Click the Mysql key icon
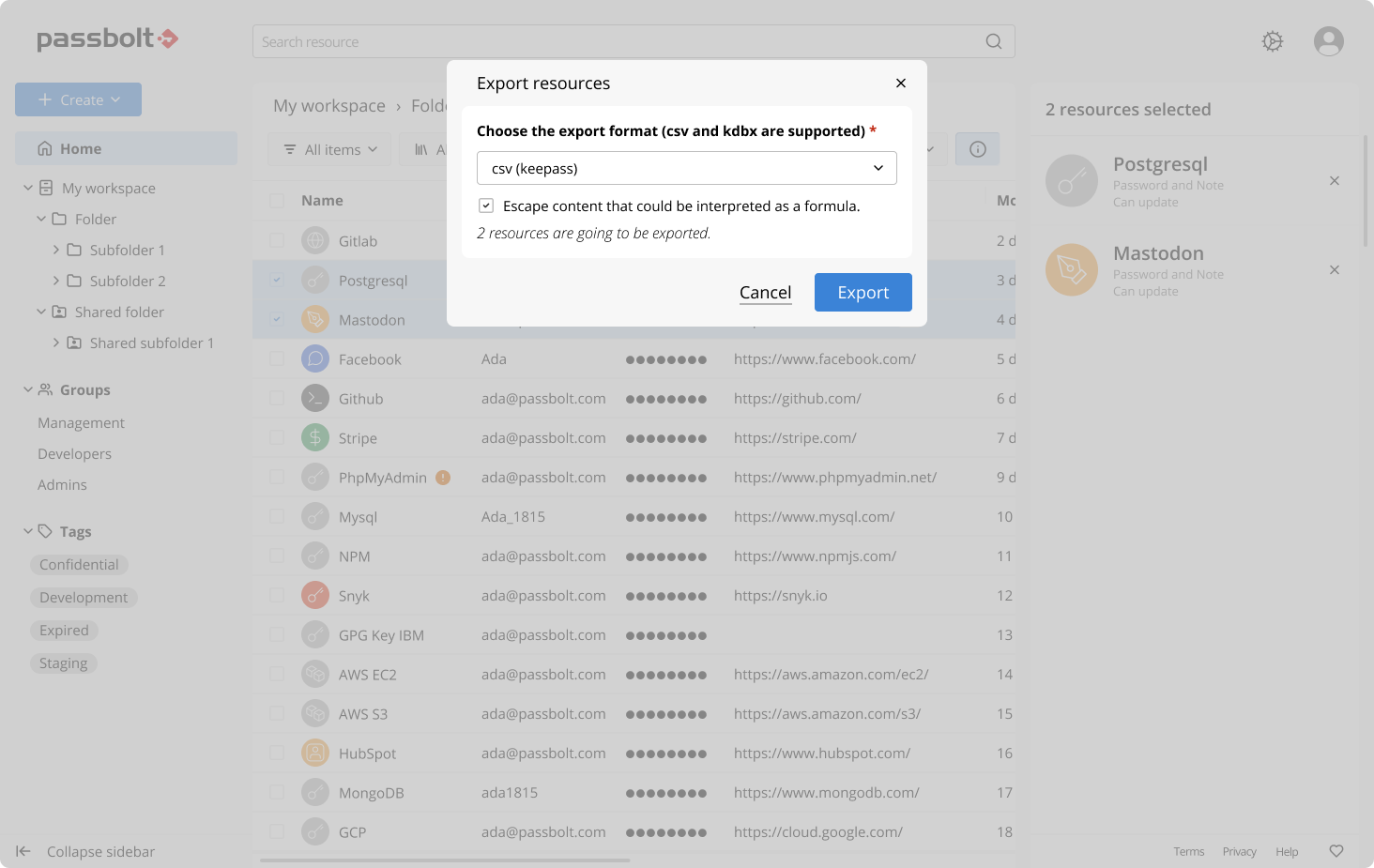 [315, 517]
